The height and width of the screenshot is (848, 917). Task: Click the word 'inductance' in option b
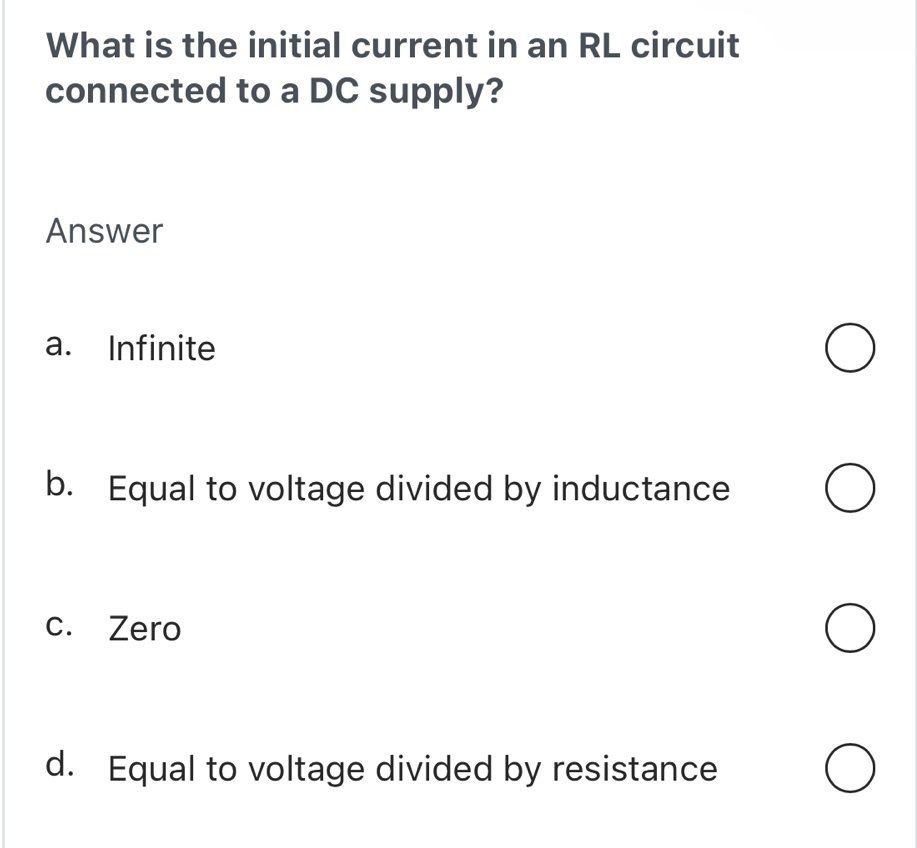[641, 489]
